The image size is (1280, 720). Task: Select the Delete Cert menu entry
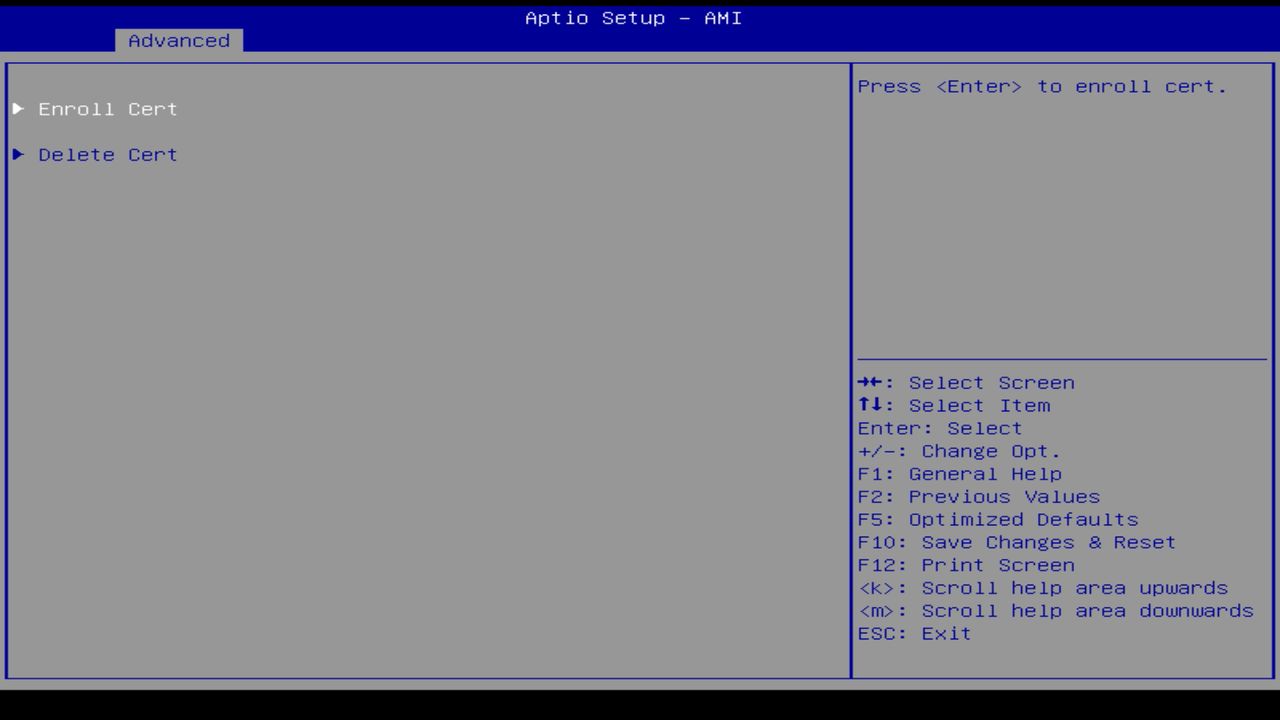pos(107,154)
